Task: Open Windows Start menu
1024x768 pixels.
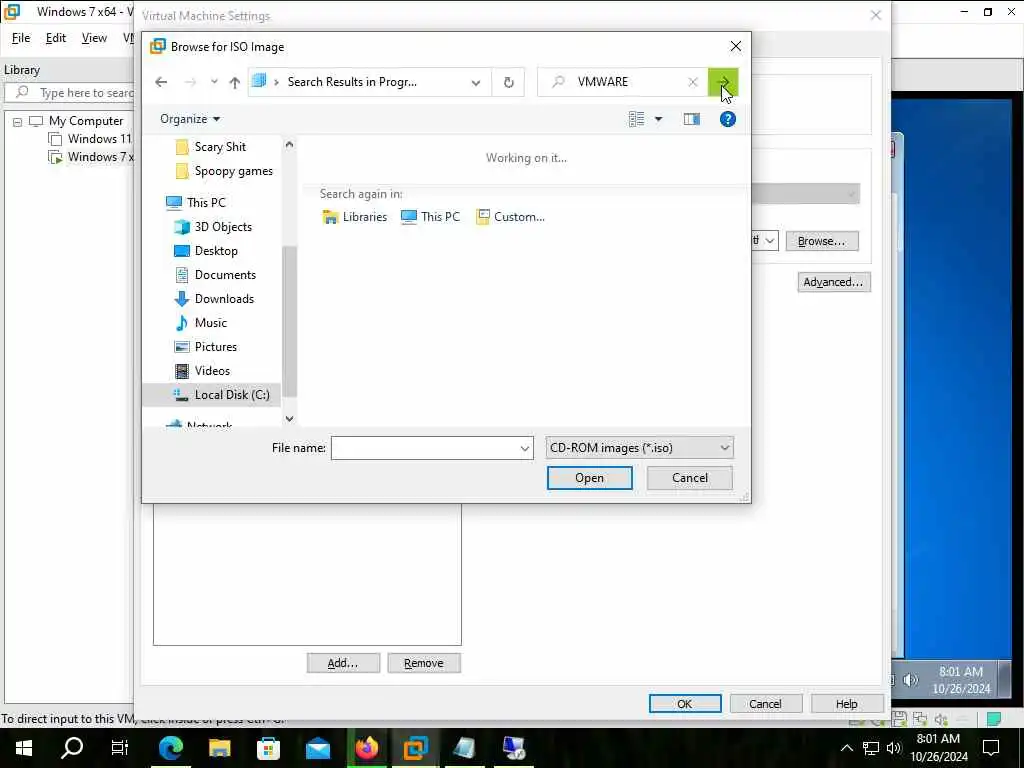Action: pyautogui.click(x=24, y=748)
